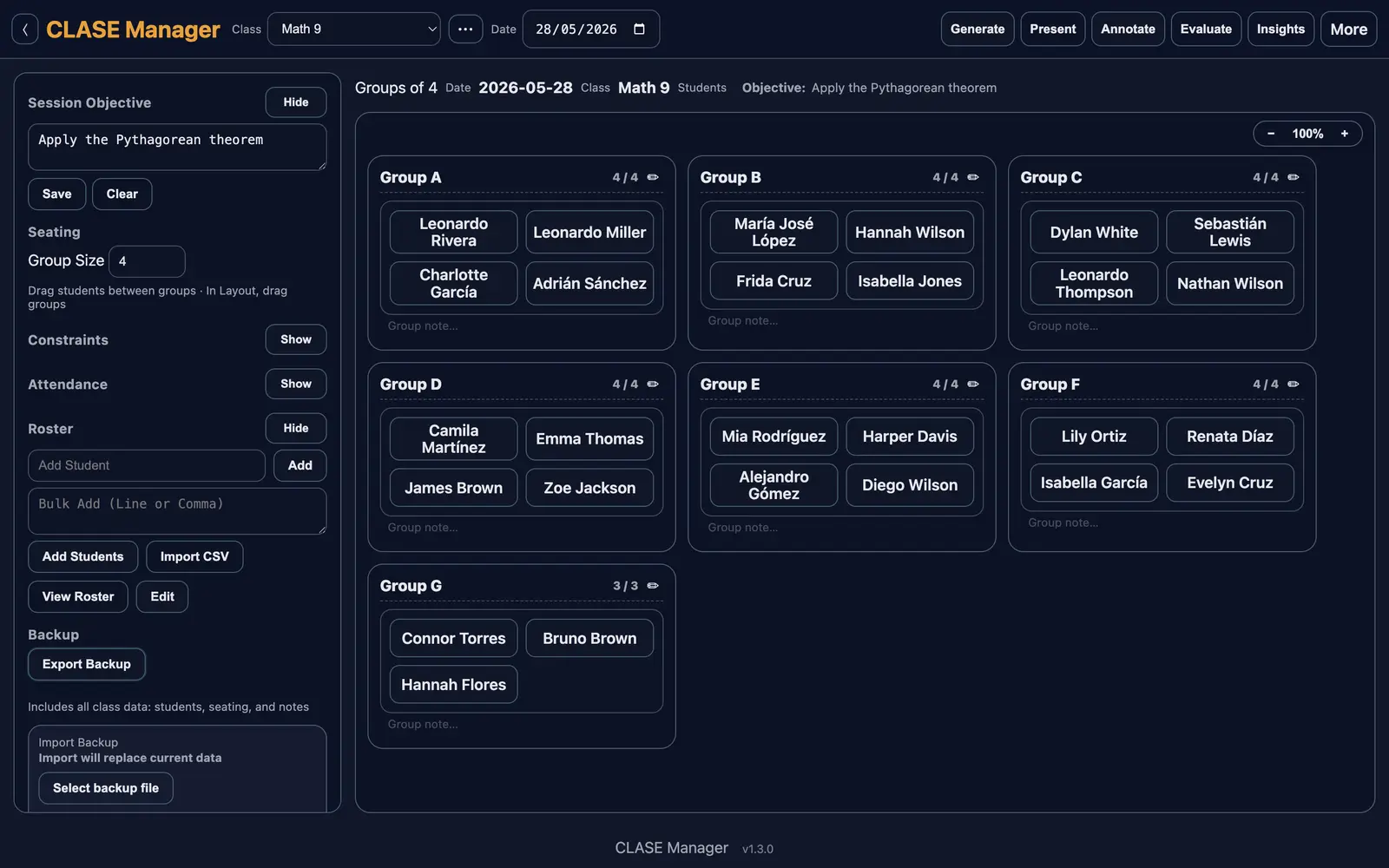Click the Import CSV button

coord(194,556)
